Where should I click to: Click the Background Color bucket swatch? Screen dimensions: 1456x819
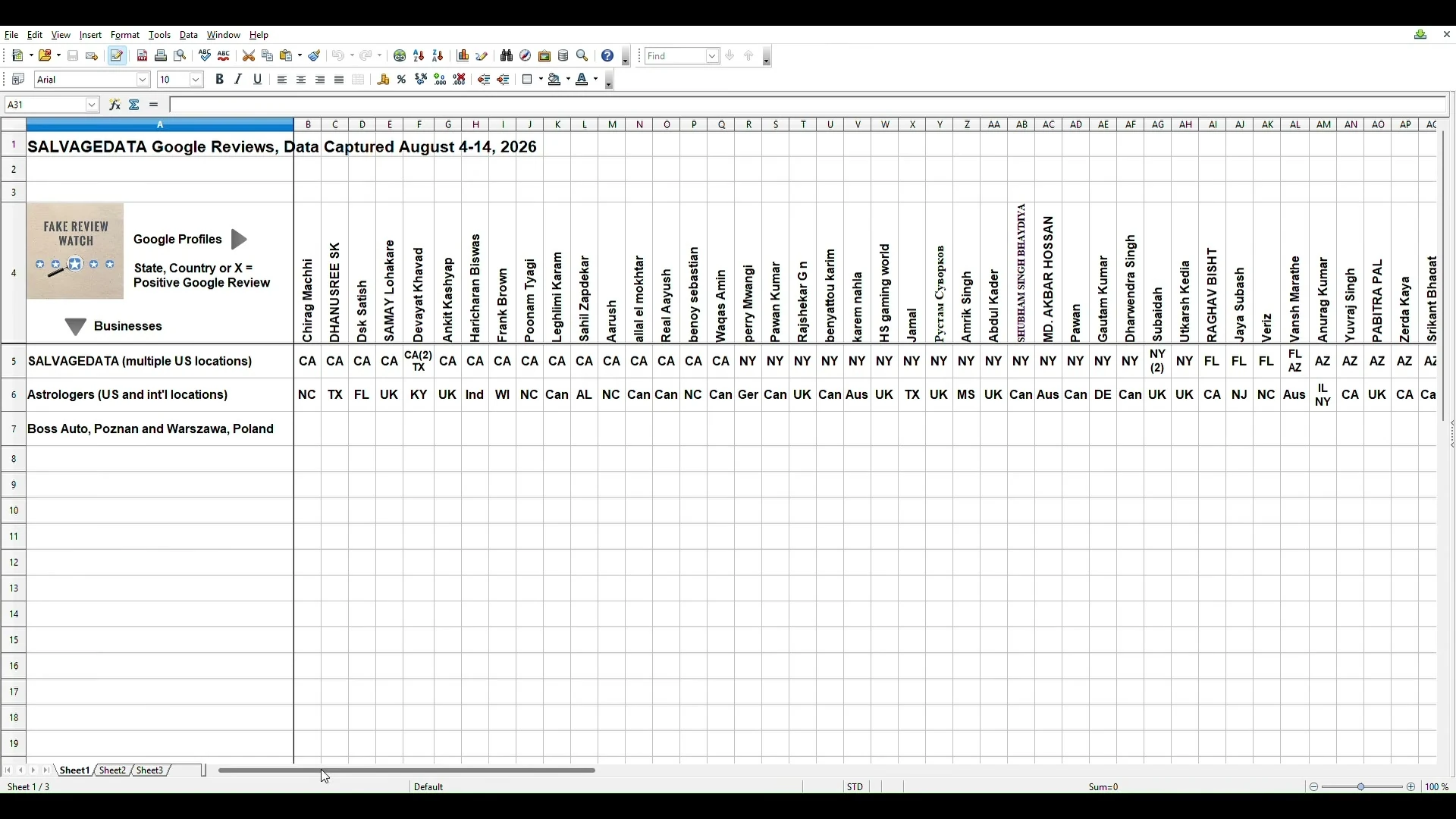click(555, 80)
